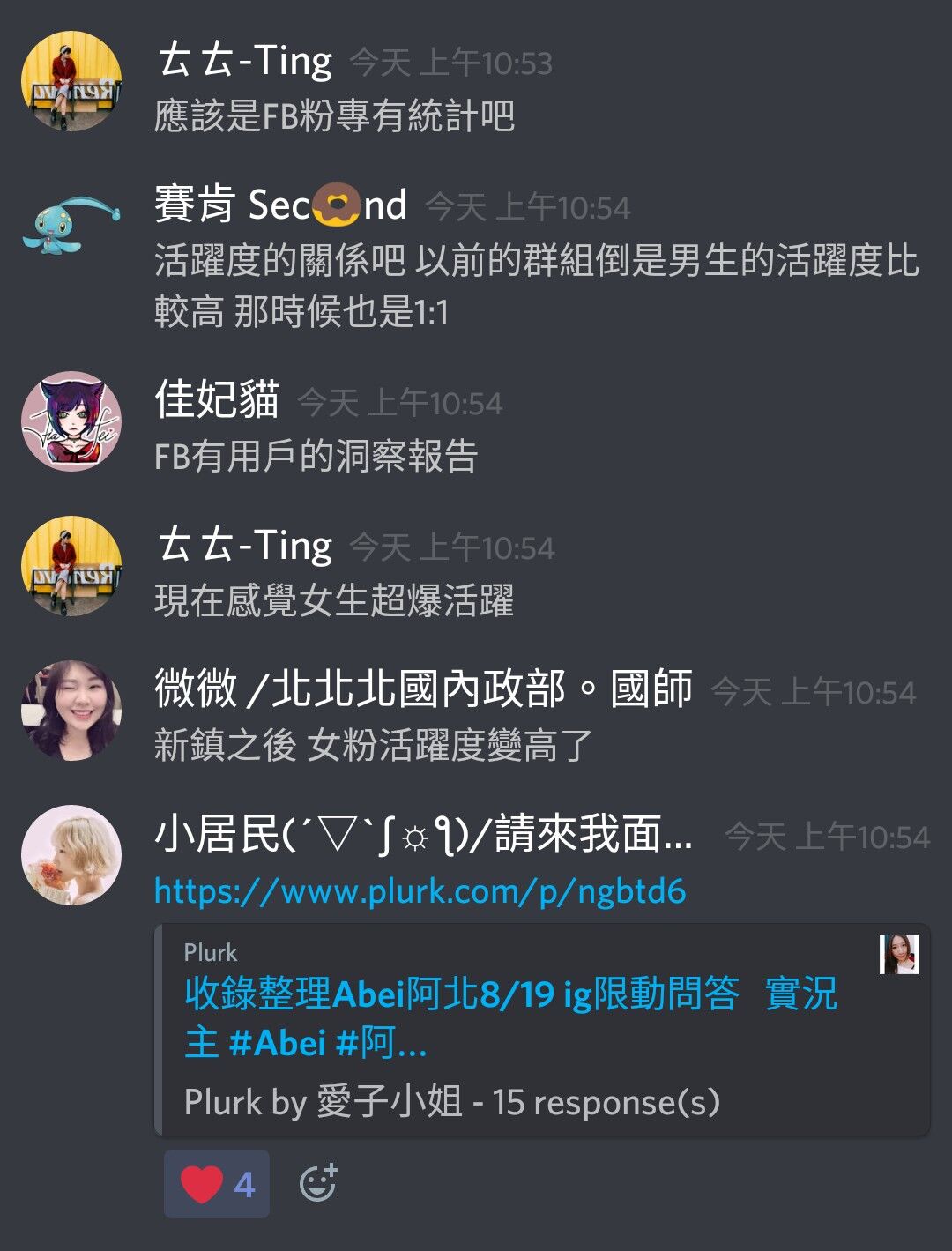Click the message 新鎮之後 女粉活躍度變高了
952x1251 pixels.
pyautogui.click(x=374, y=746)
